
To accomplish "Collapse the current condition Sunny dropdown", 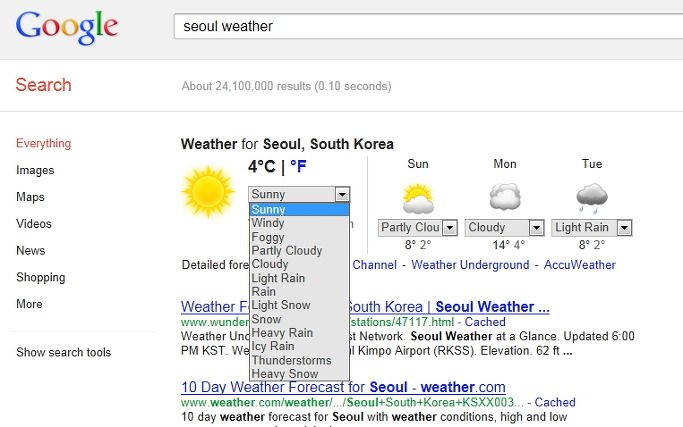I will tap(342, 194).
